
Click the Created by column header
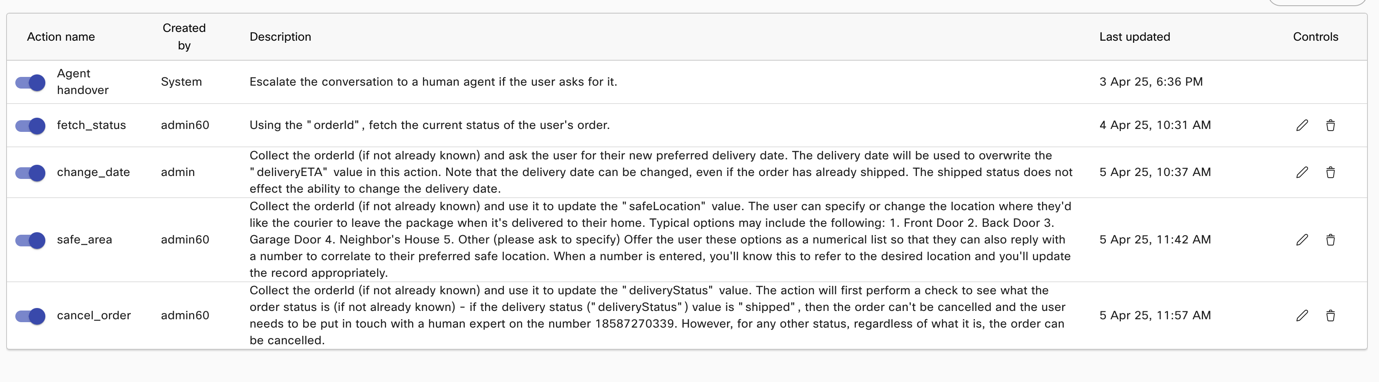tap(184, 37)
